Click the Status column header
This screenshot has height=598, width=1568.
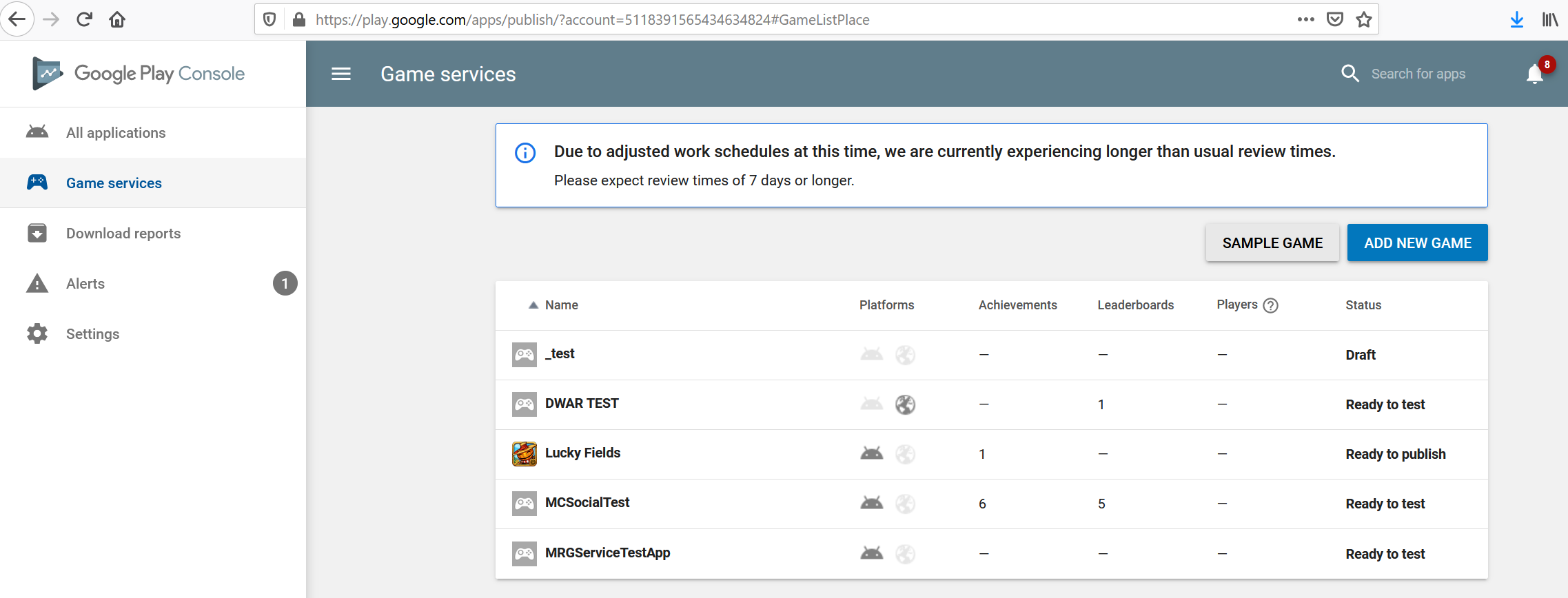tap(1363, 305)
